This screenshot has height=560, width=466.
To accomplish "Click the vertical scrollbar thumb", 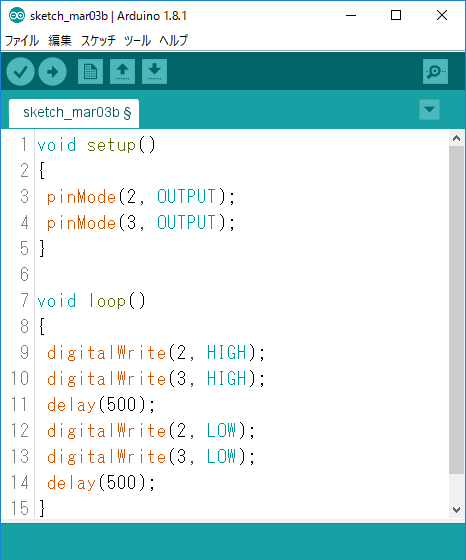I will [456, 310].
